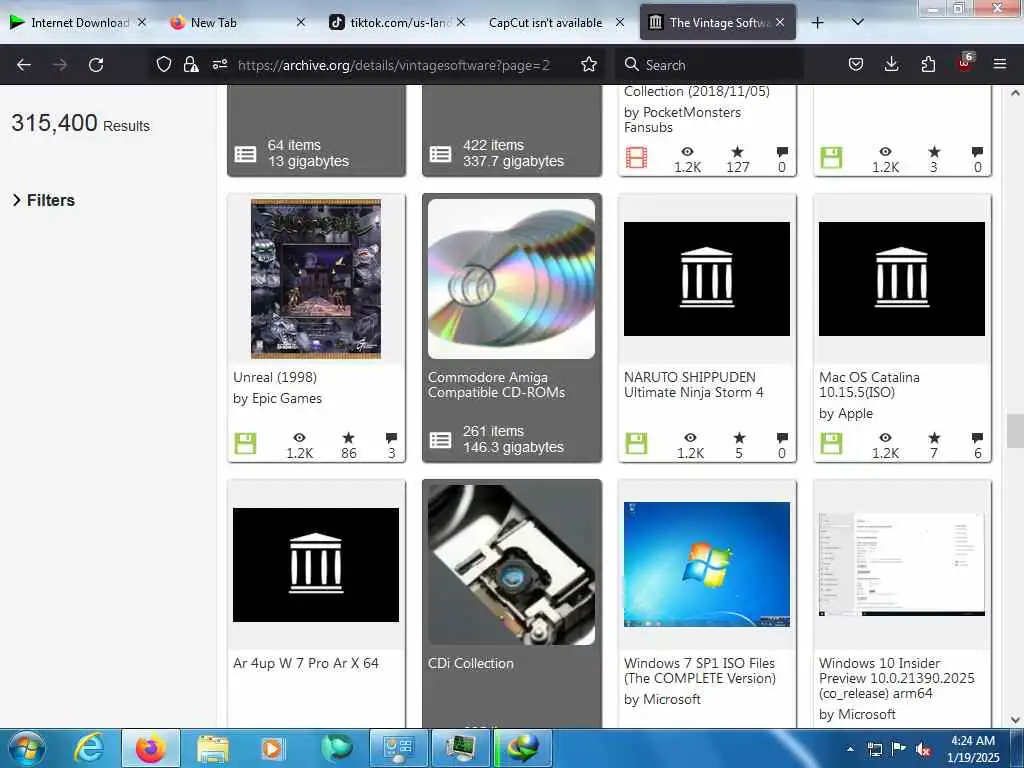Click the views eye on NARUTO card
Image resolution: width=1024 pixels, height=768 pixels.
point(690,438)
